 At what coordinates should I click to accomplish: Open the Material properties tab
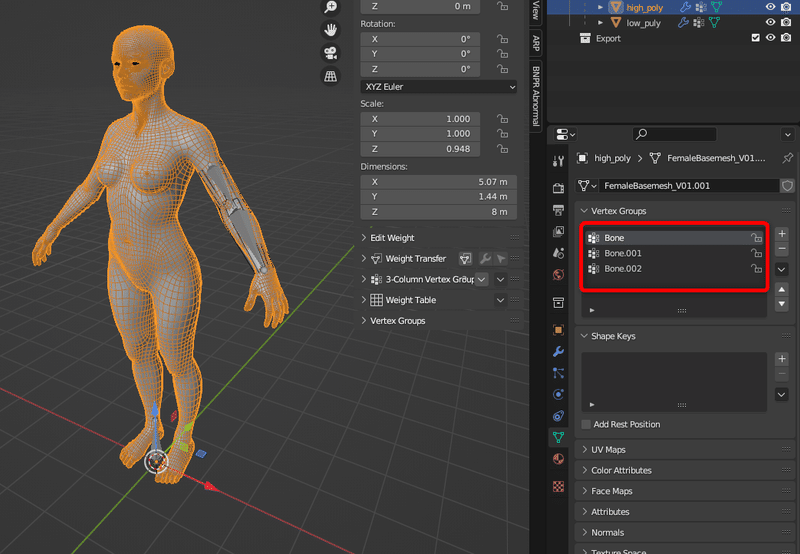(558, 459)
